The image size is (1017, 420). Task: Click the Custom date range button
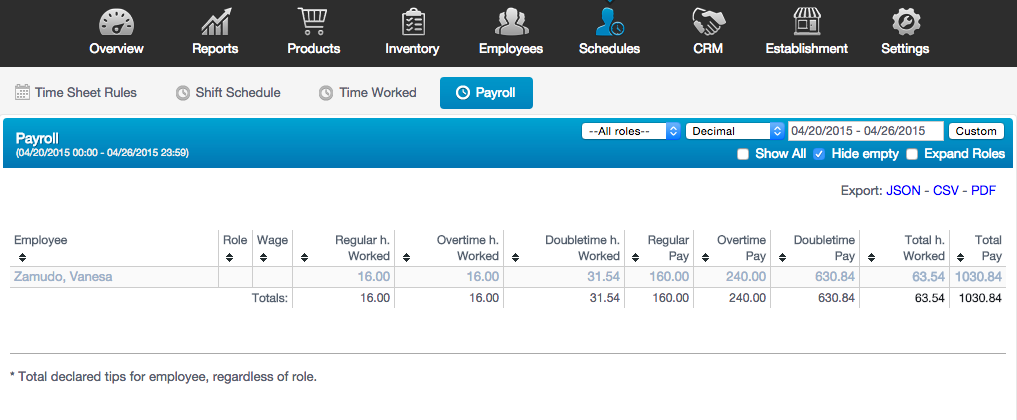point(976,131)
